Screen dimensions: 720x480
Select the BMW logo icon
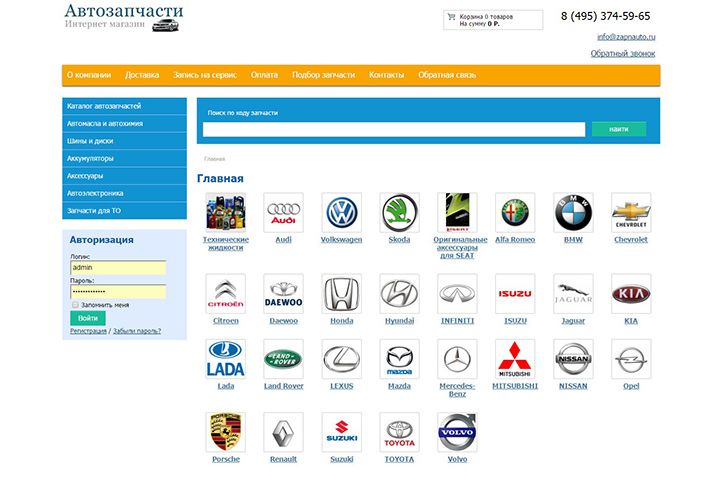pos(573,213)
